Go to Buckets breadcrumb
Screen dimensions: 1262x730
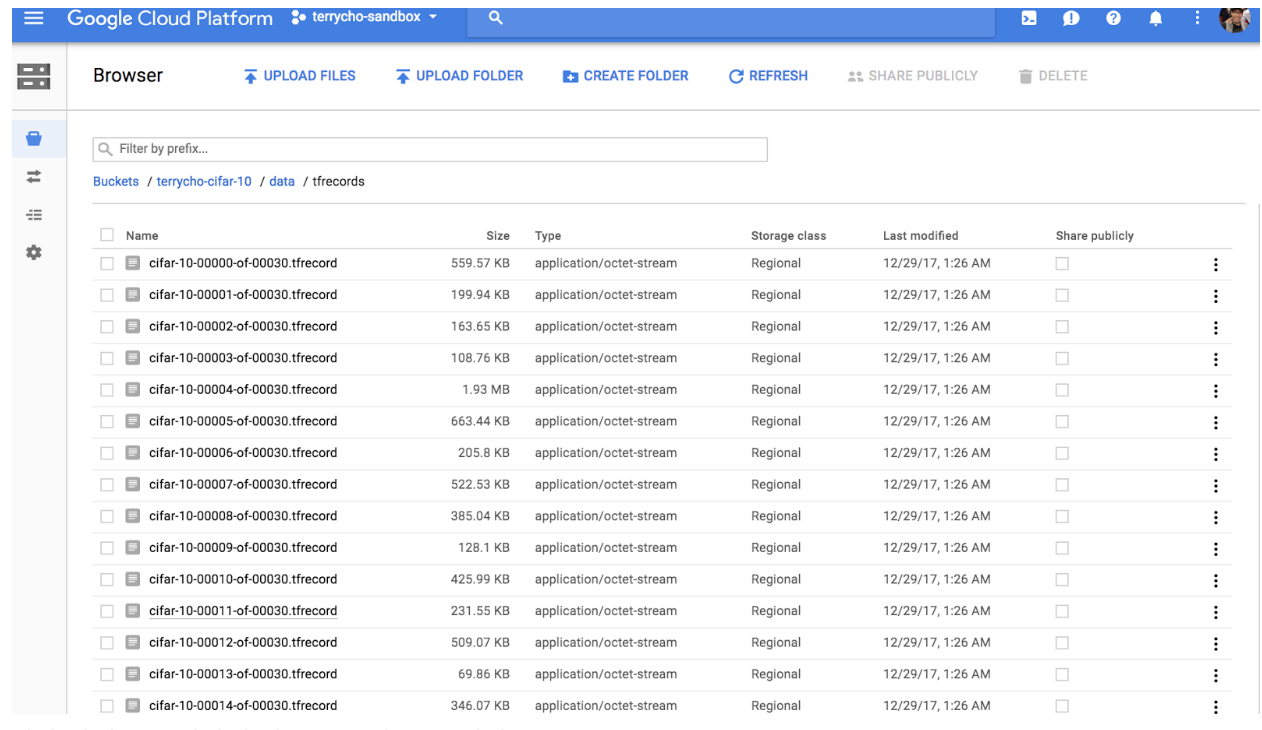[116, 182]
